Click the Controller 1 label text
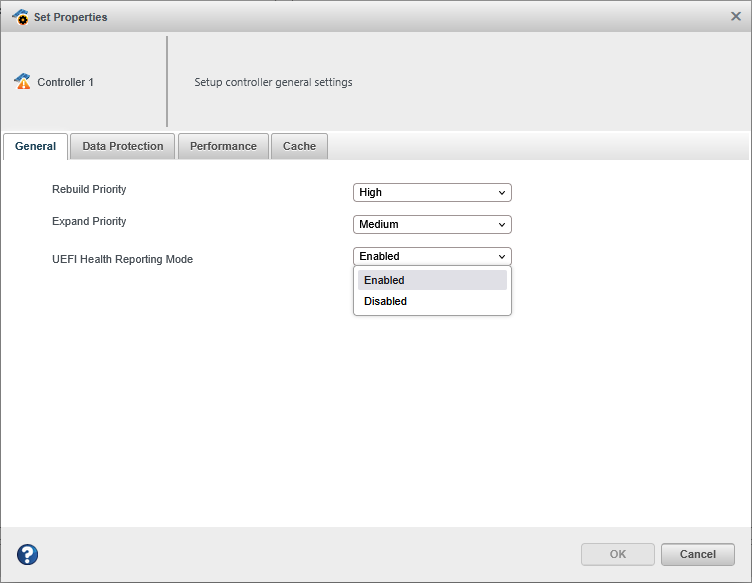Image resolution: width=752 pixels, height=583 pixels. click(x=66, y=82)
